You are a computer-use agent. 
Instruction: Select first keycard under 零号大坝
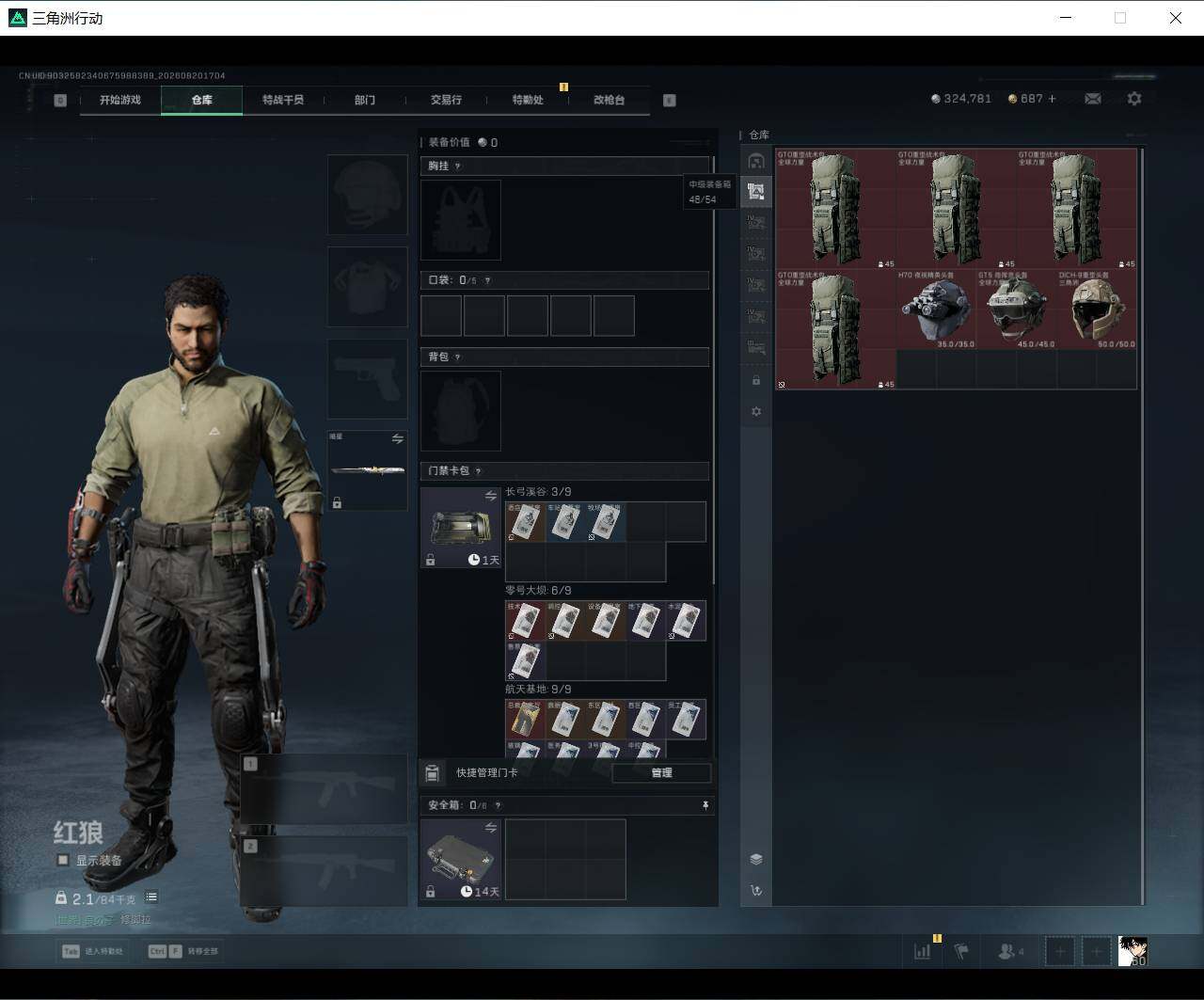tap(525, 621)
